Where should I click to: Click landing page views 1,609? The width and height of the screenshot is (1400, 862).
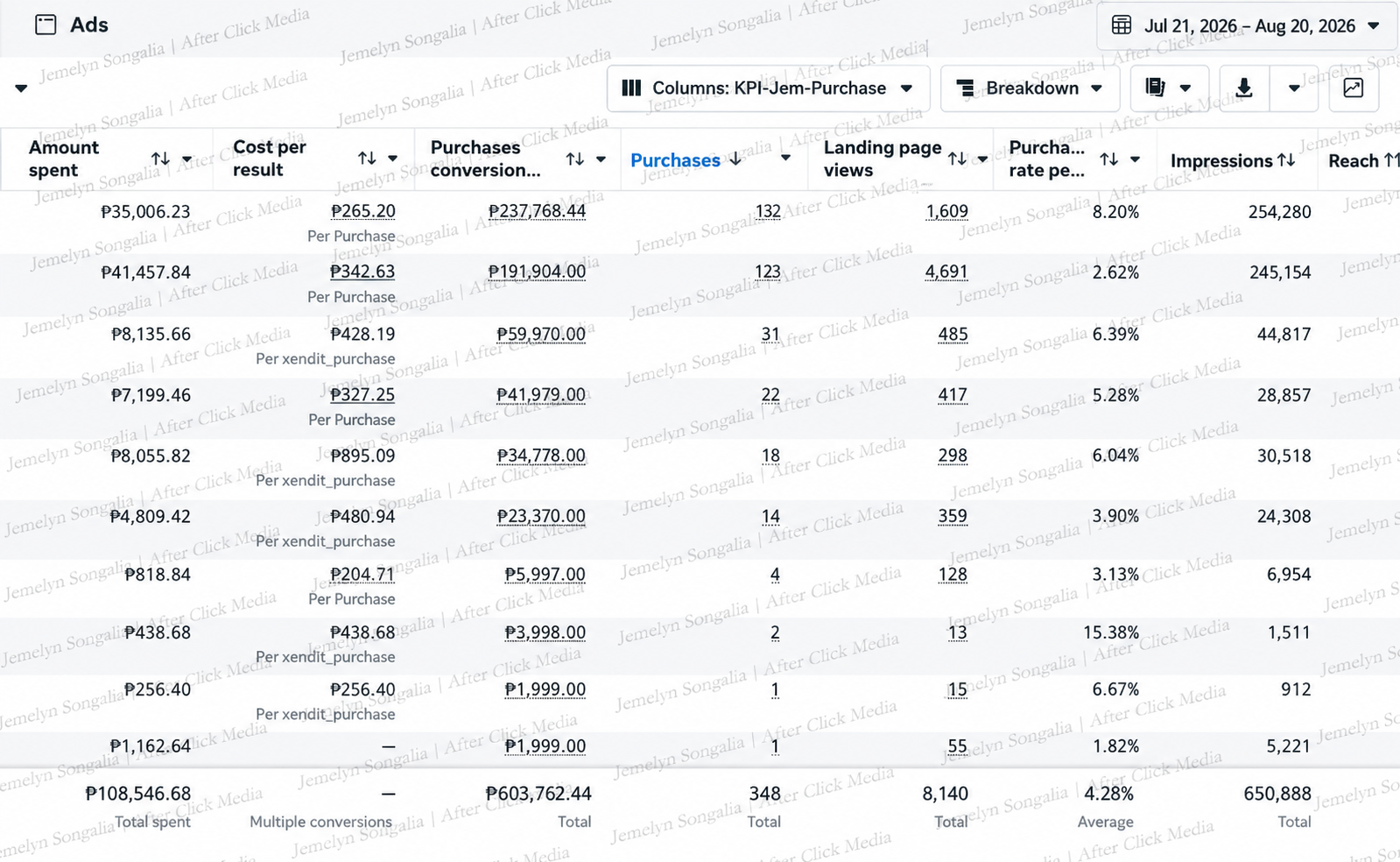point(947,211)
